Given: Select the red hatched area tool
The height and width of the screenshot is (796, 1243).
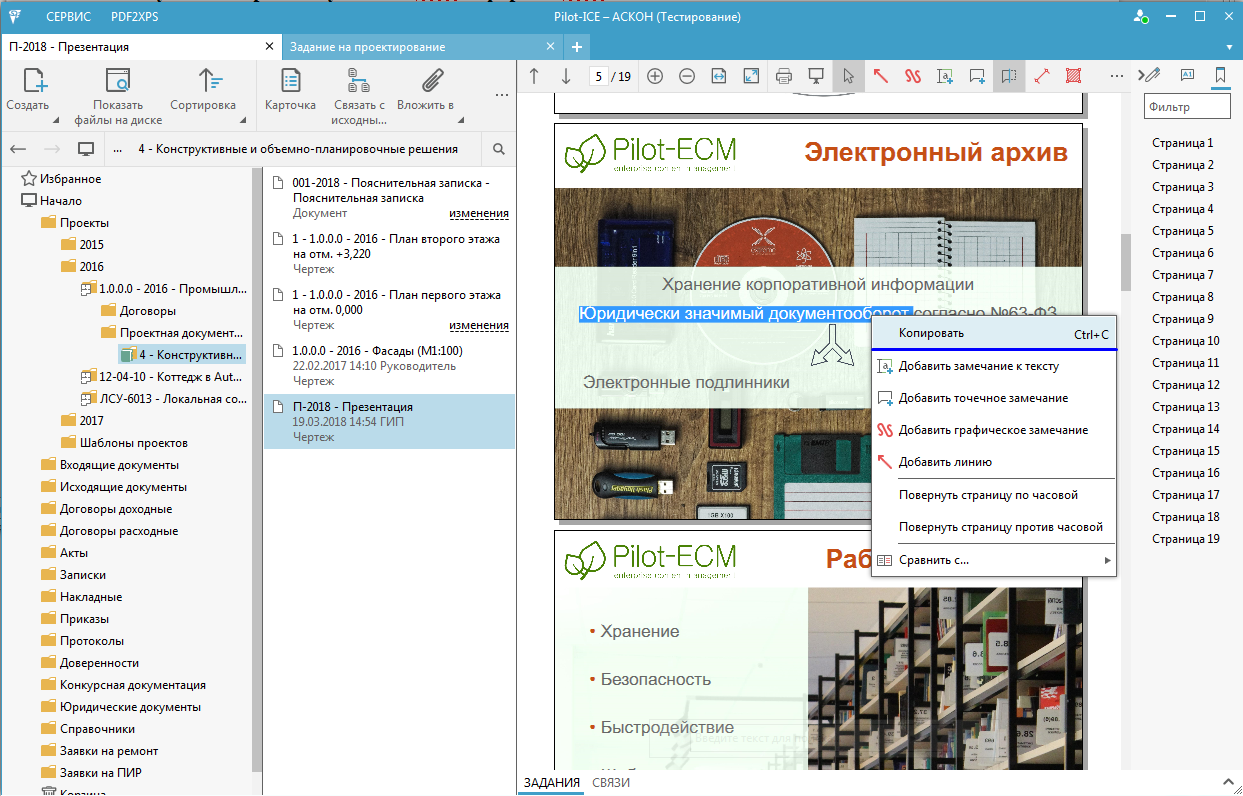Looking at the screenshot, I should [1074, 76].
